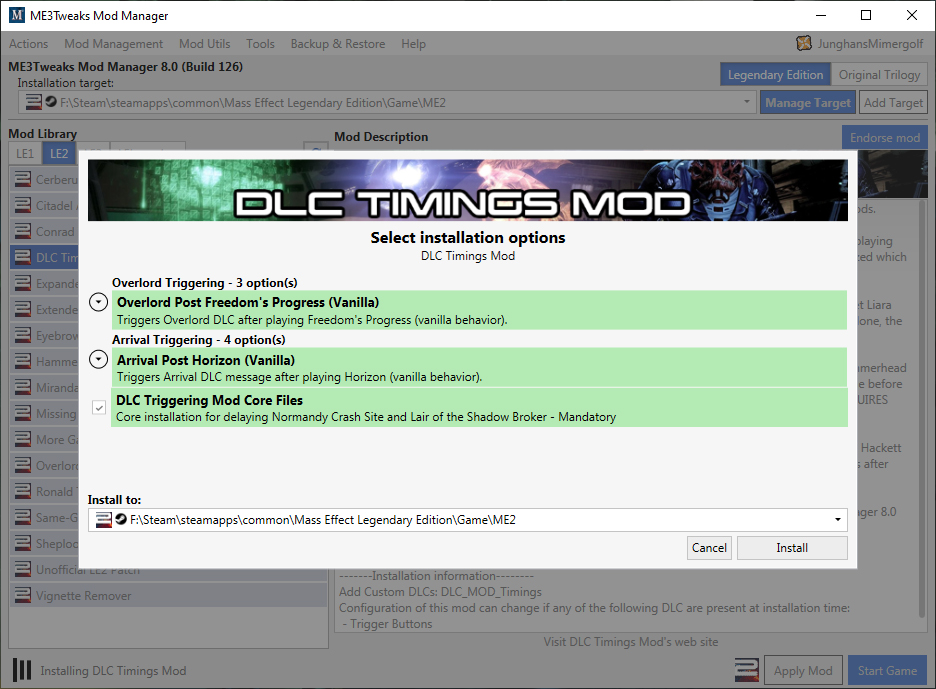Click the icon beside the Expanded mod row
This screenshot has height=689, width=936.
(23, 283)
